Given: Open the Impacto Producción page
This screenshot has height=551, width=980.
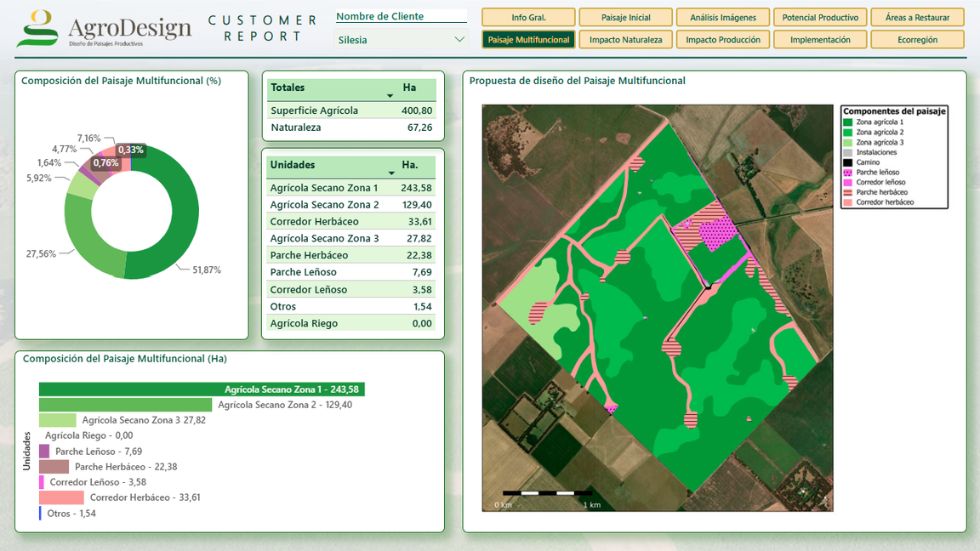Looking at the screenshot, I should tap(723, 39).
